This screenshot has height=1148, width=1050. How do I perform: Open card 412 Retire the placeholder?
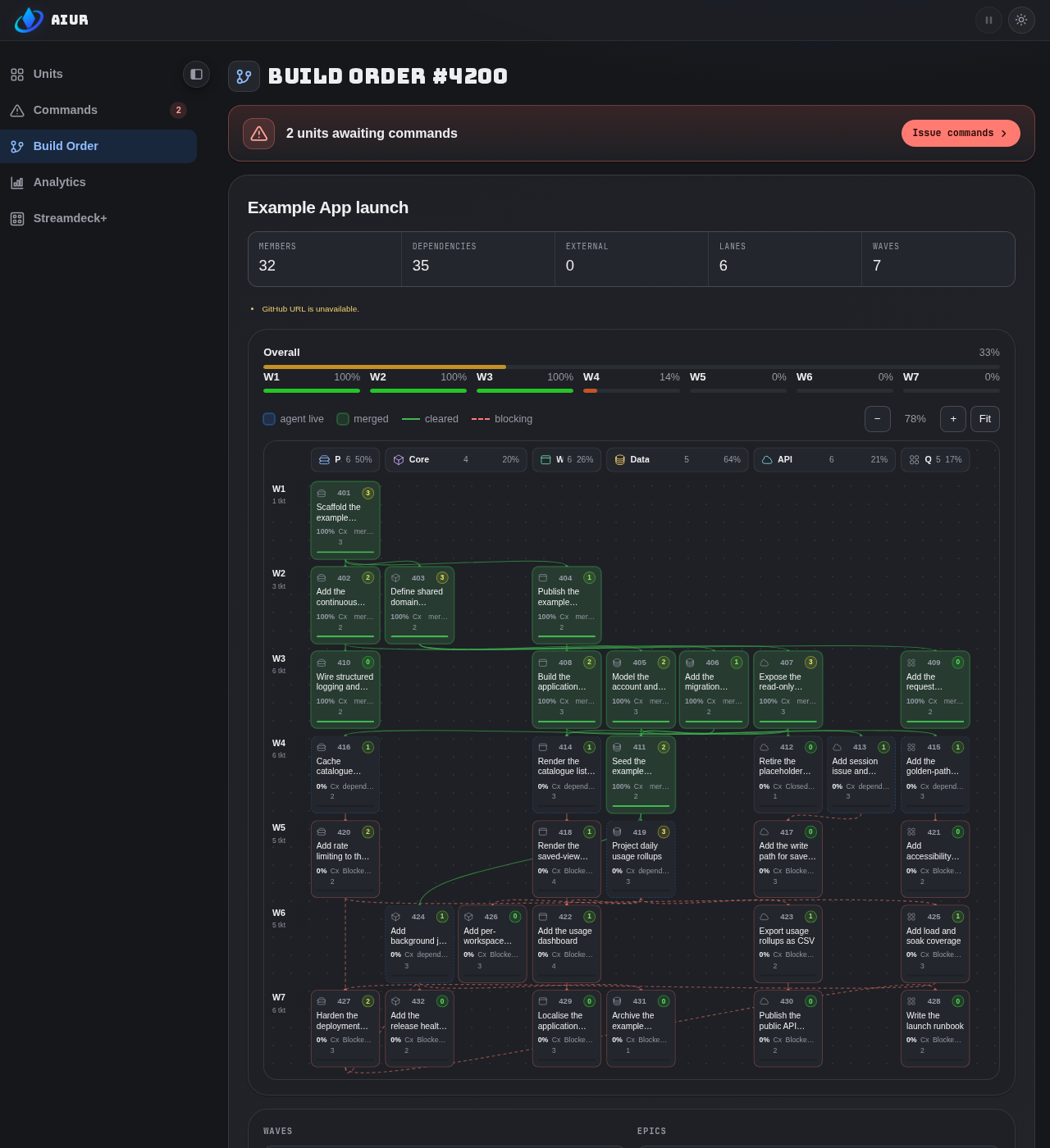pos(788,775)
